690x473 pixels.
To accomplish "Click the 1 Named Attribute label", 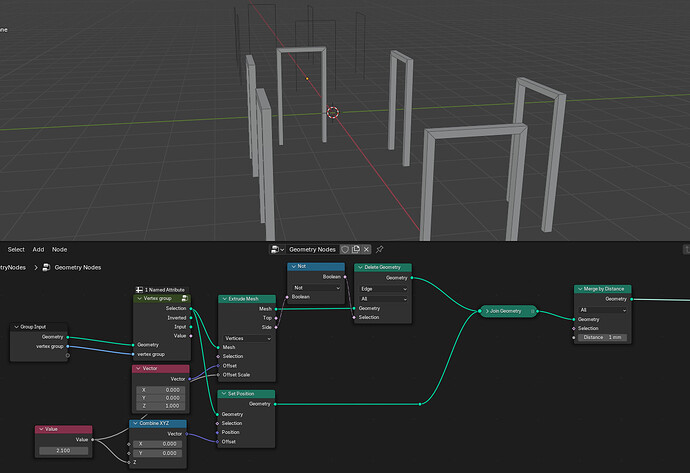I will coord(165,290).
